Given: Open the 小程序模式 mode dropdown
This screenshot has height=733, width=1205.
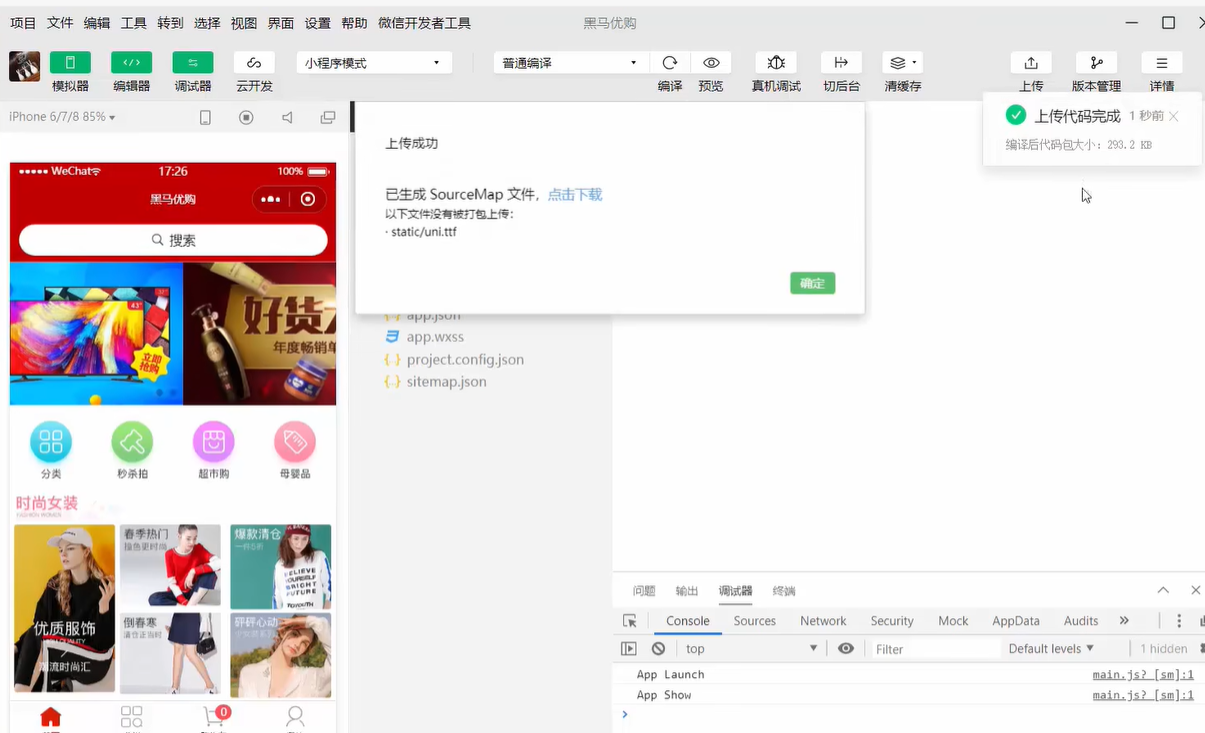Looking at the screenshot, I should pyautogui.click(x=374, y=63).
